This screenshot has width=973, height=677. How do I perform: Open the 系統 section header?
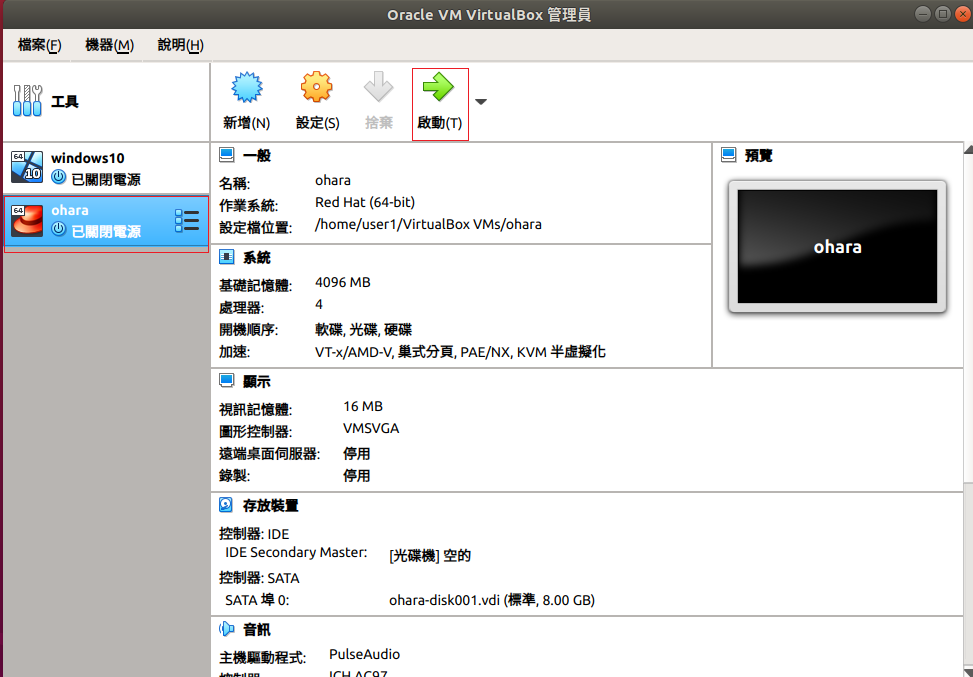point(257,258)
